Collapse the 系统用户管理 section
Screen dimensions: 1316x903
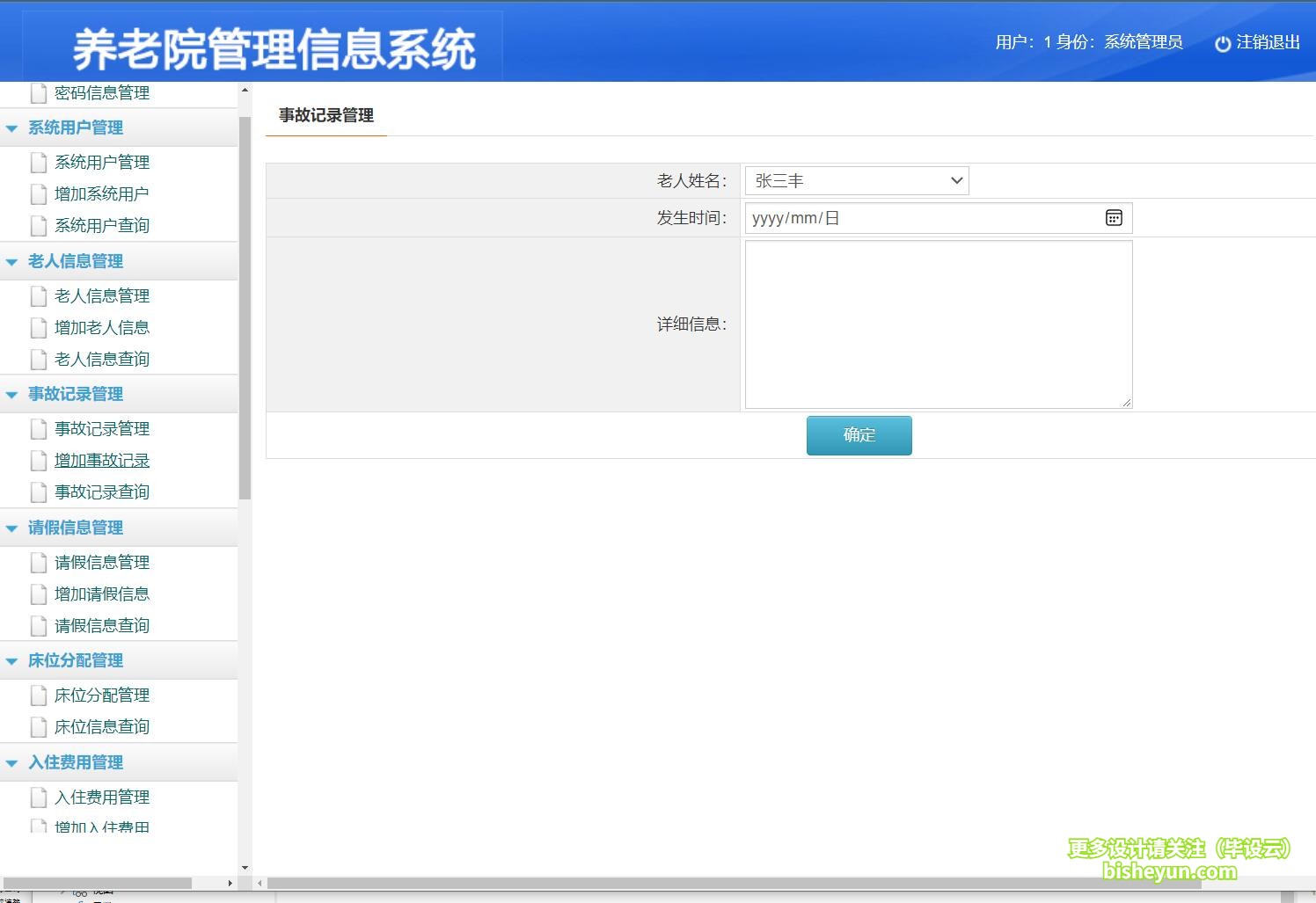pos(12,128)
